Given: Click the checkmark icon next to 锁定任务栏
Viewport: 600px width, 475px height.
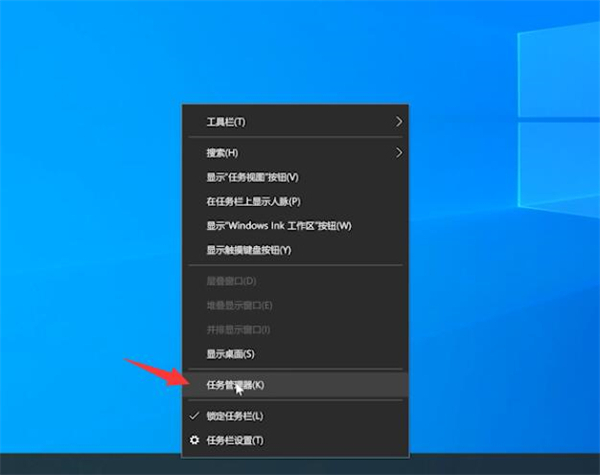Looking at the screenshot, I should click(x=193, y=415).
